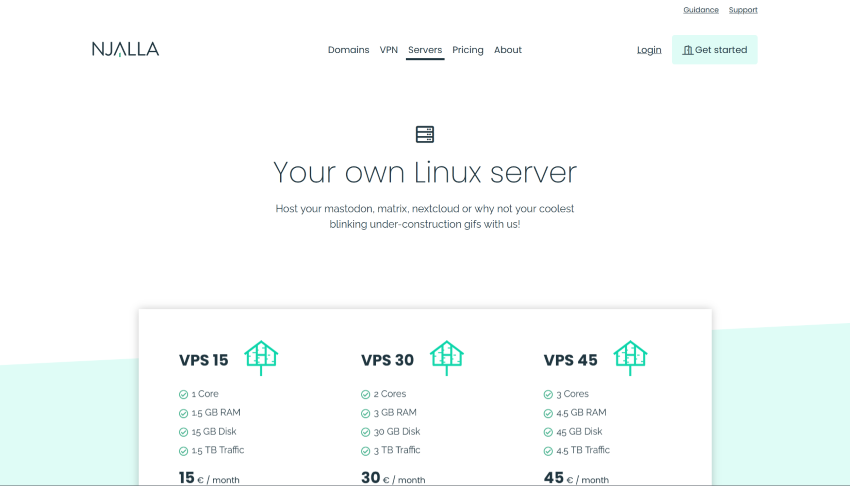Click the checkmark icon beside 3 GB RAM
Image resolution: width=850 pixels, height=486 pixels.
pos(366,413)
